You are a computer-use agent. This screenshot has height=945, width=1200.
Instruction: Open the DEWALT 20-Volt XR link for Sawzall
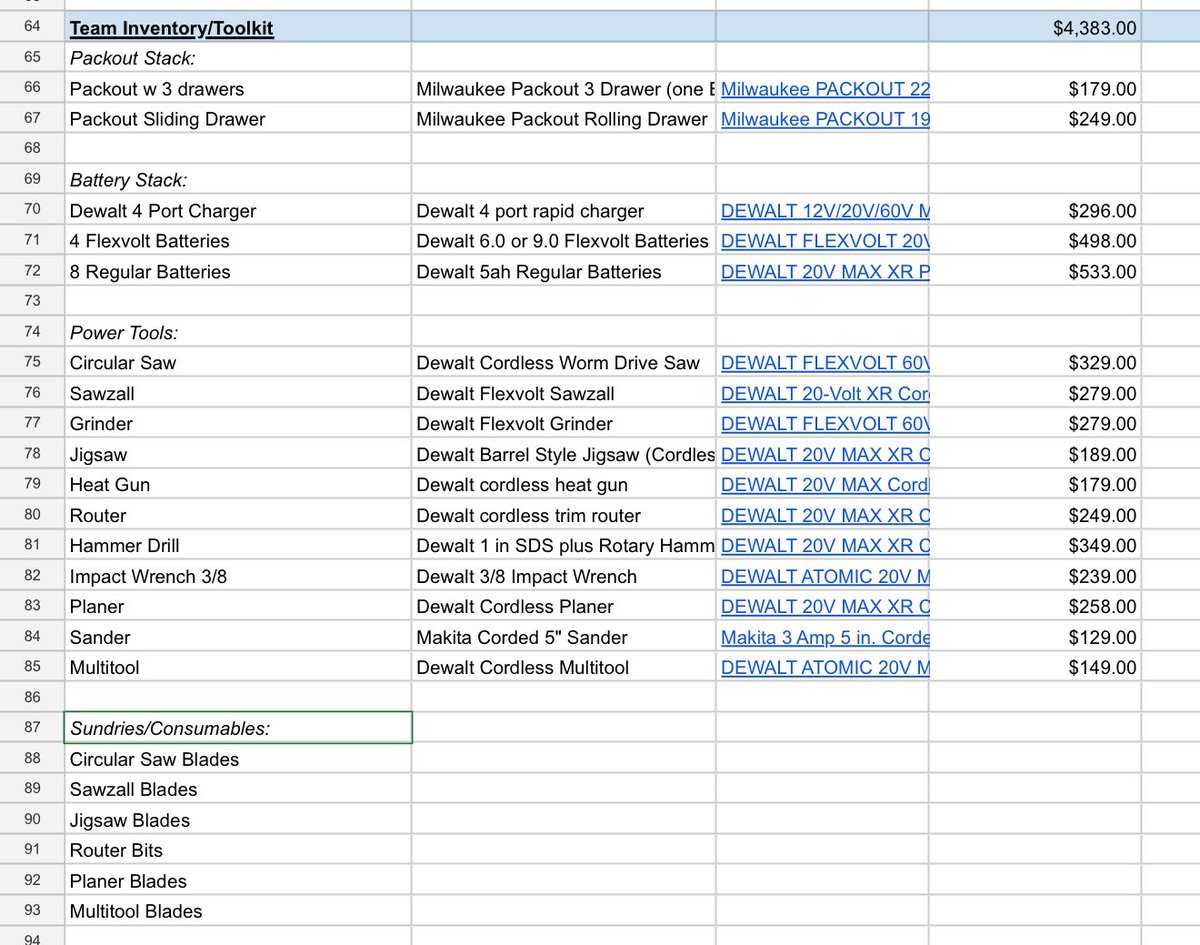tap(824, 394)
